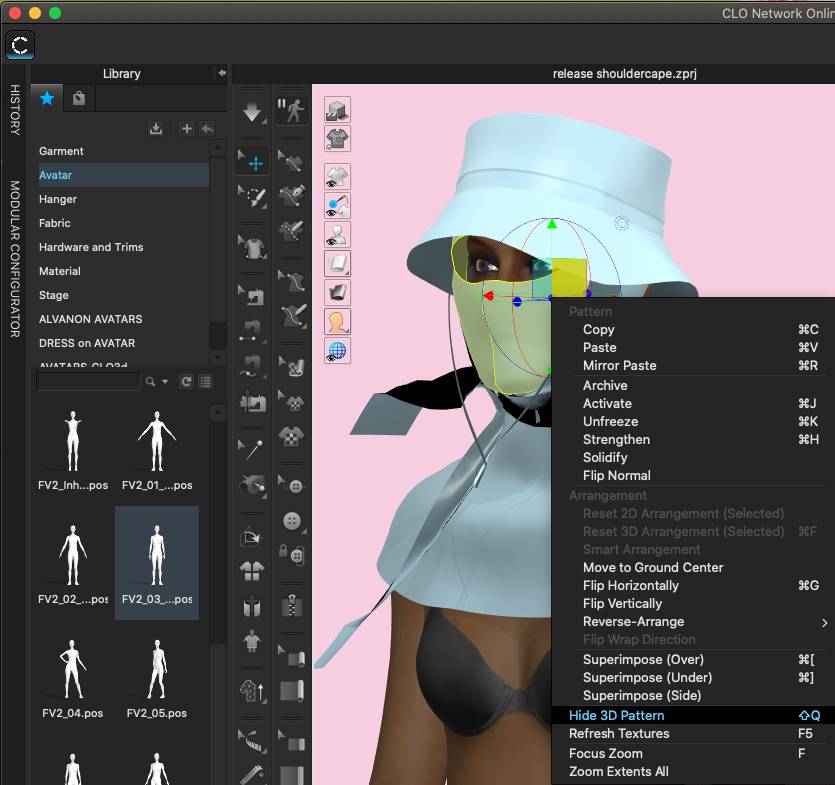
Task: Expand the Reverse-Arrange submenu arrow
Action: pyautogui.click(x=824, y=622)
